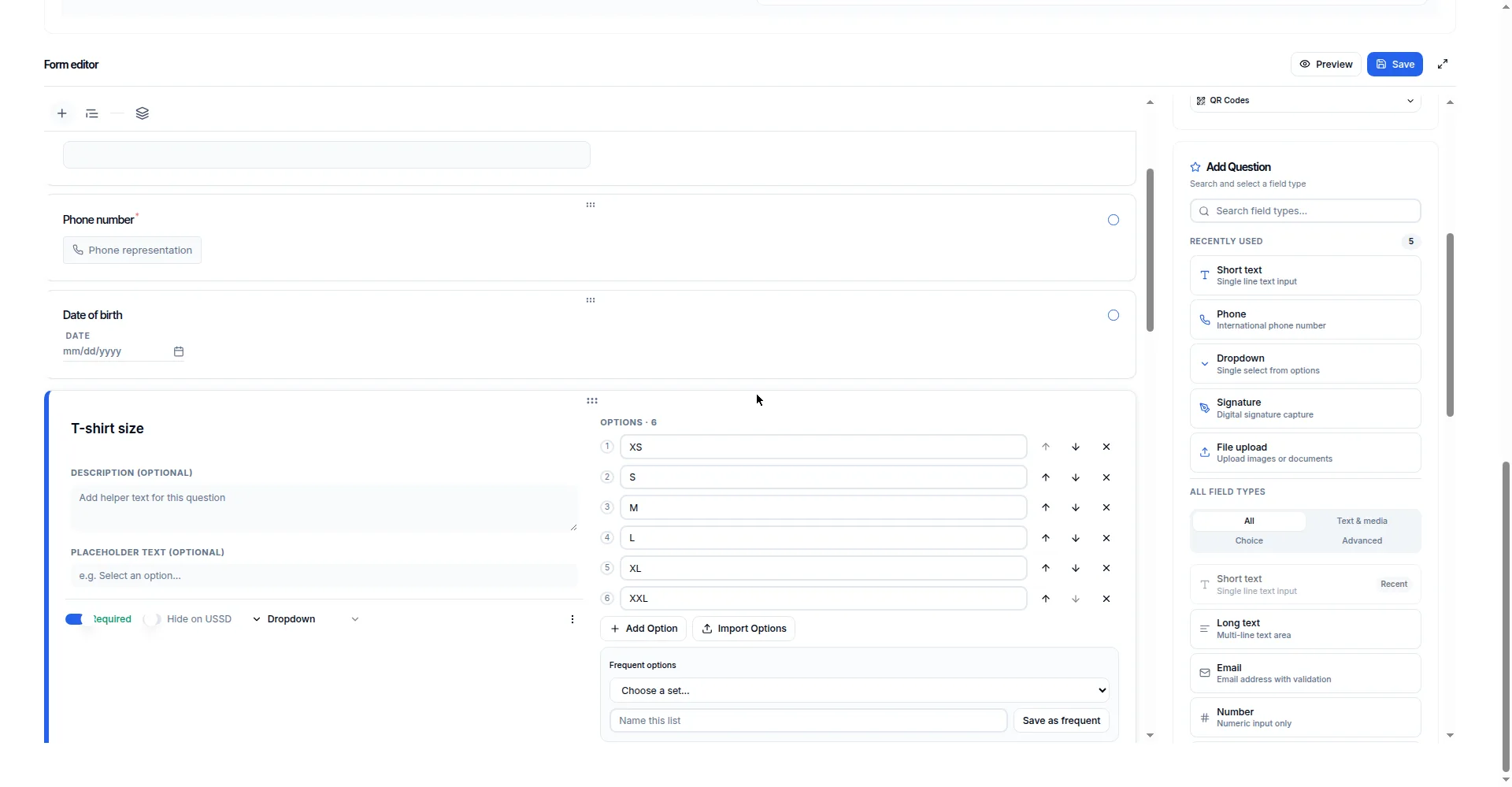The height and width of the screenshot is (787, 1512).
Task: Switch to Choice tab
Action: pos(1249,540)
